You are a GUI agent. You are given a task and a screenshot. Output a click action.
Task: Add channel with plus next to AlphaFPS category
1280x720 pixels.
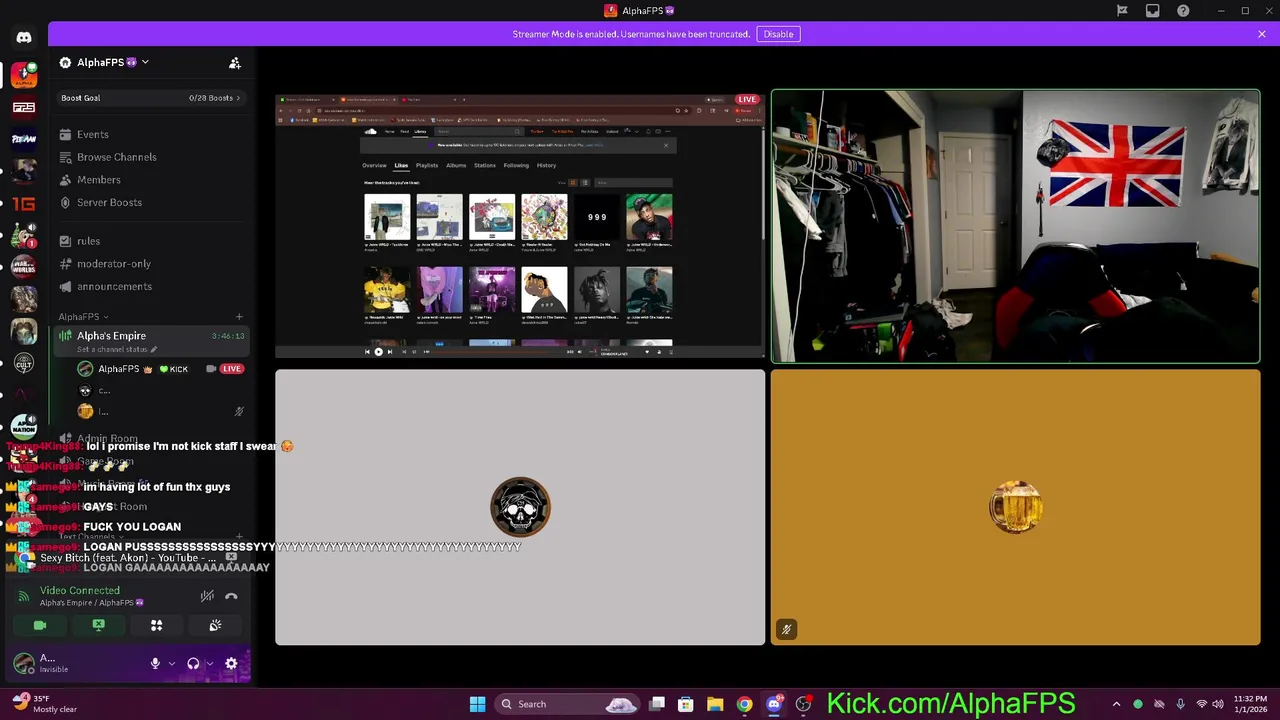point(239,317)
